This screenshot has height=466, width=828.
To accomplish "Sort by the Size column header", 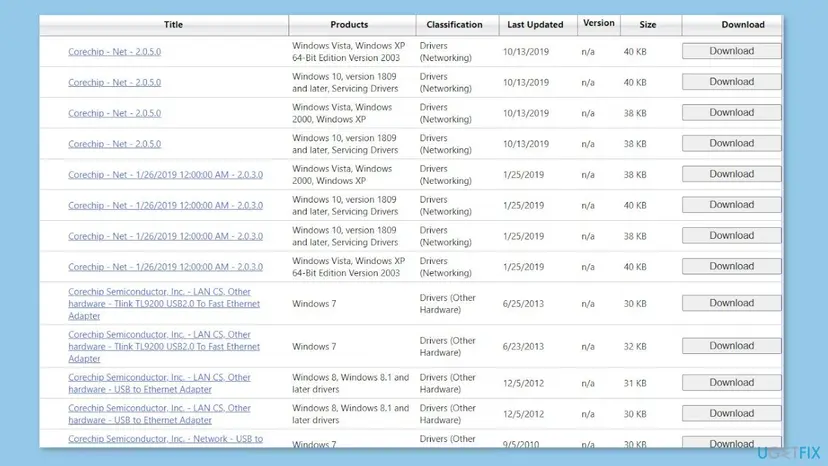I will click(x=647, y=24).
